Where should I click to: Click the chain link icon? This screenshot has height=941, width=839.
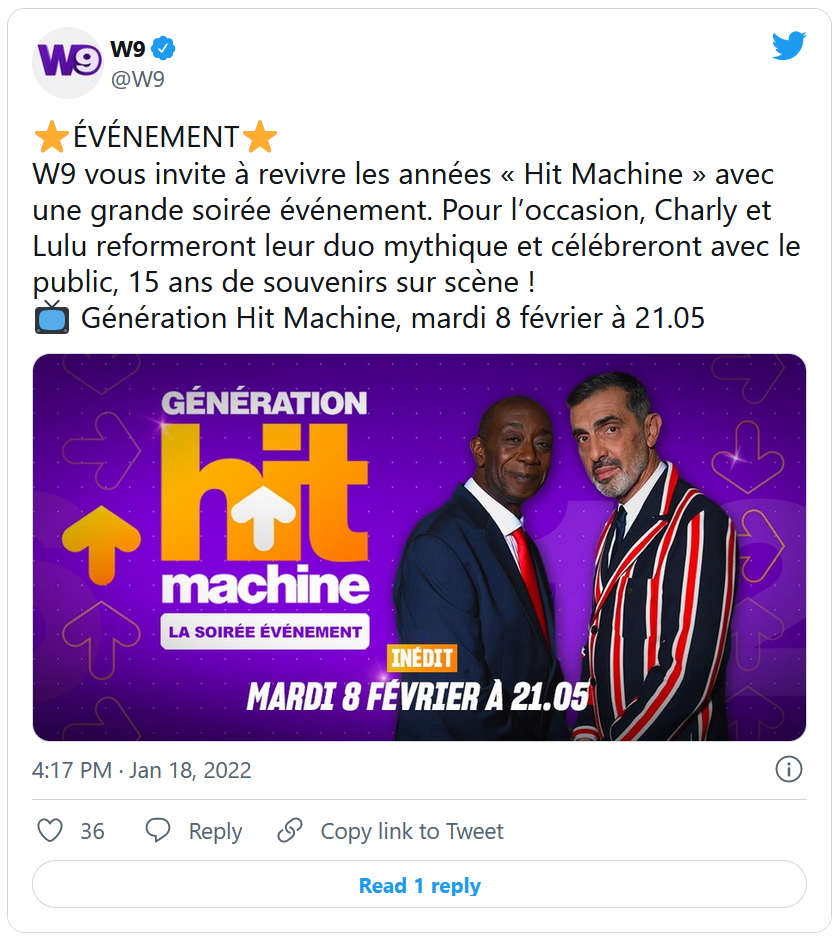290,831
